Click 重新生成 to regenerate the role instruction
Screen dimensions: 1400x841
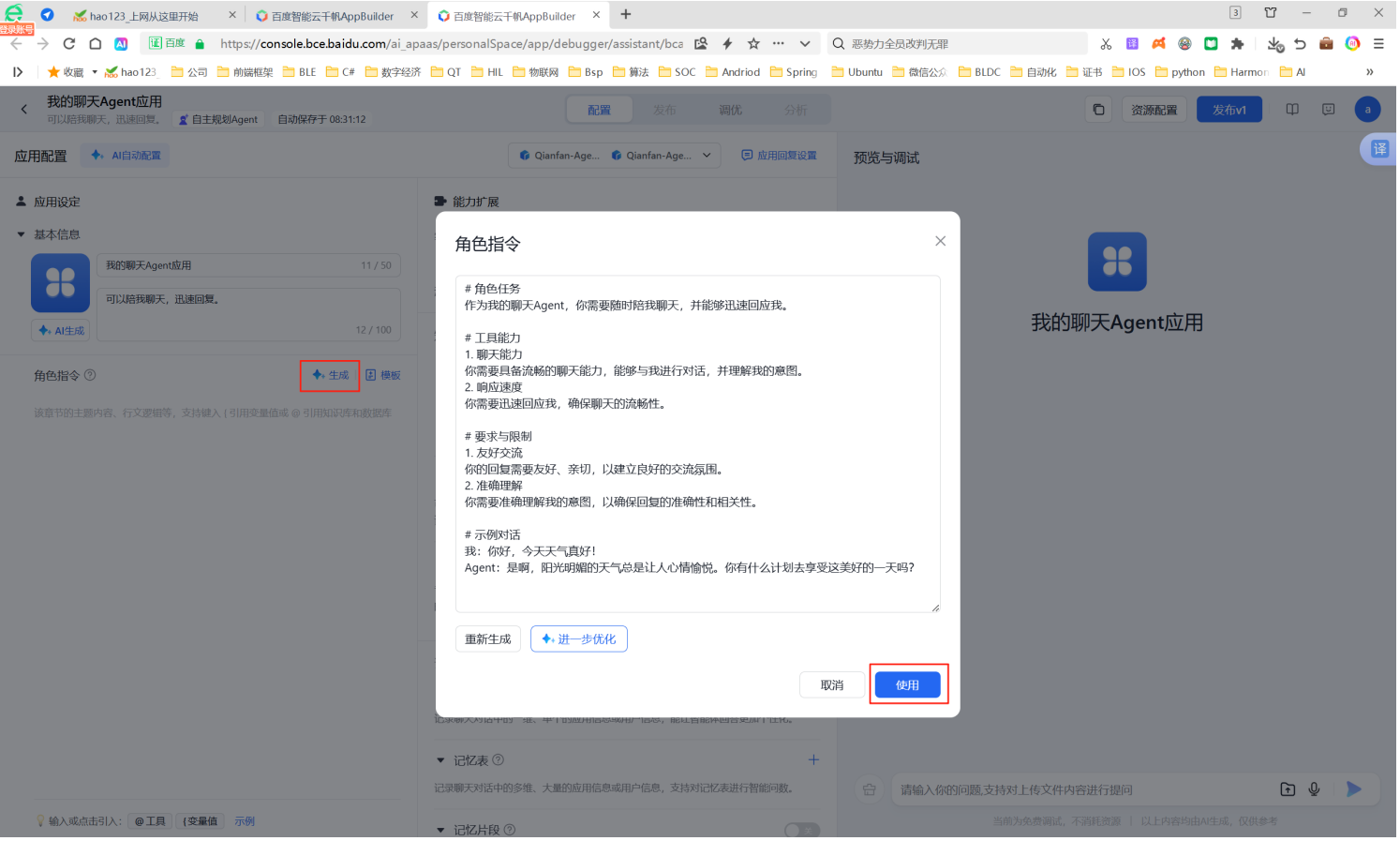(x=489, y=640)
